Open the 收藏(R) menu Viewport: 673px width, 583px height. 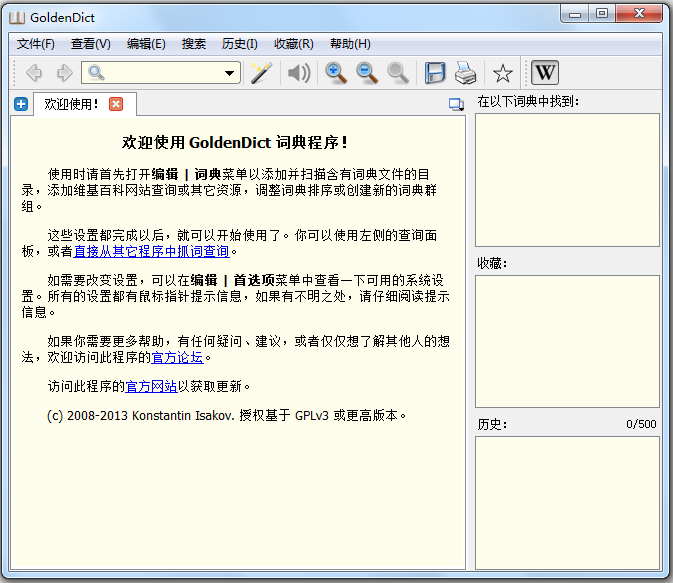[294, 44]
